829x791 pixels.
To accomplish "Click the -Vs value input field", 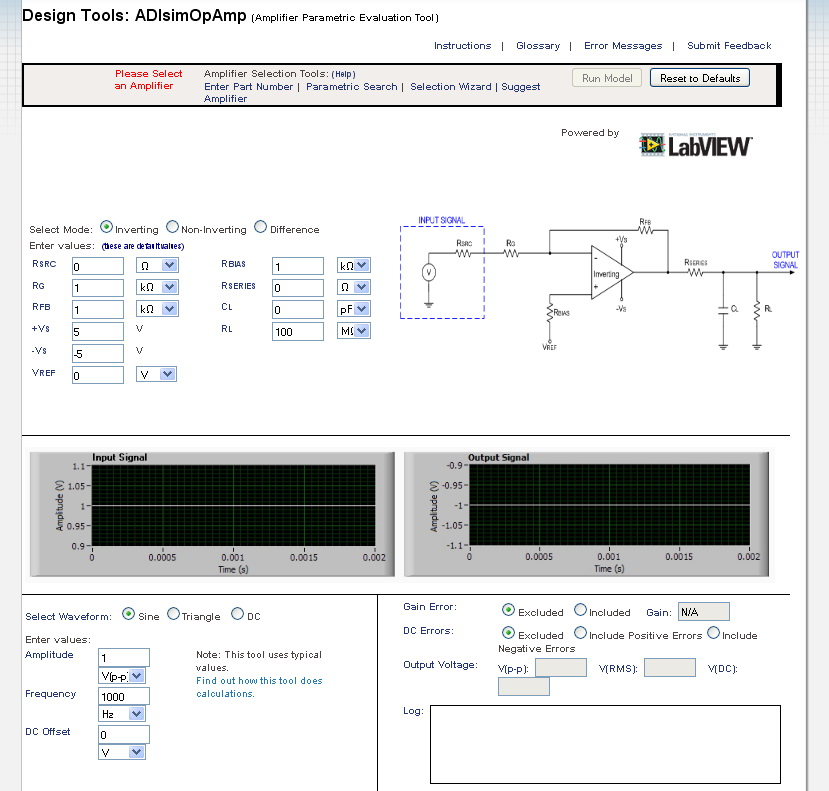I will click(98, 353).
